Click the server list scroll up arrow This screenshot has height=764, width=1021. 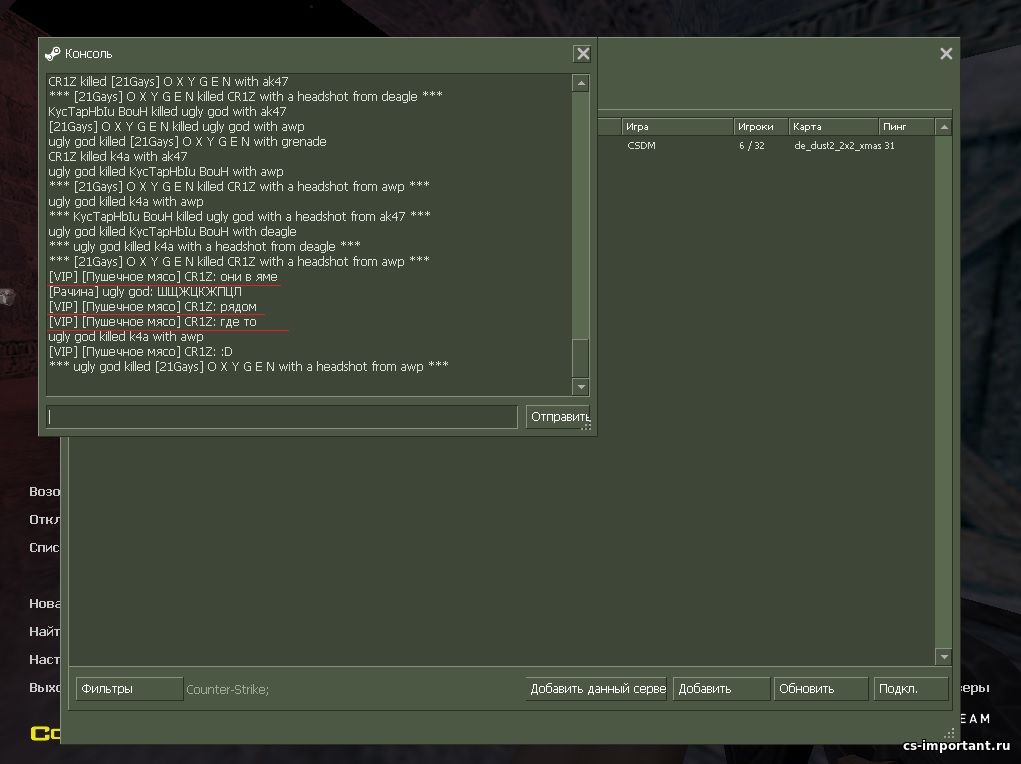coord(944,126)
